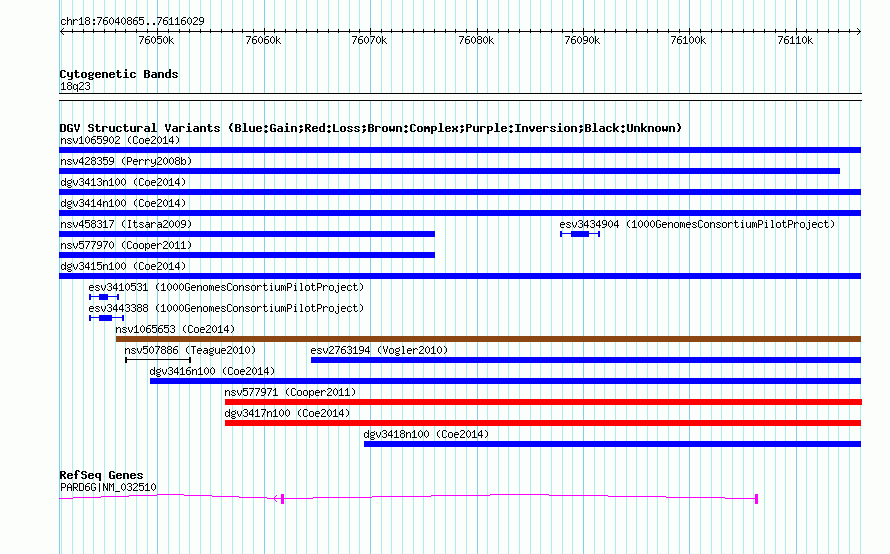Open the esv3434904 1000Genomes variant label
890x554 pixels.
click(697, 224)
